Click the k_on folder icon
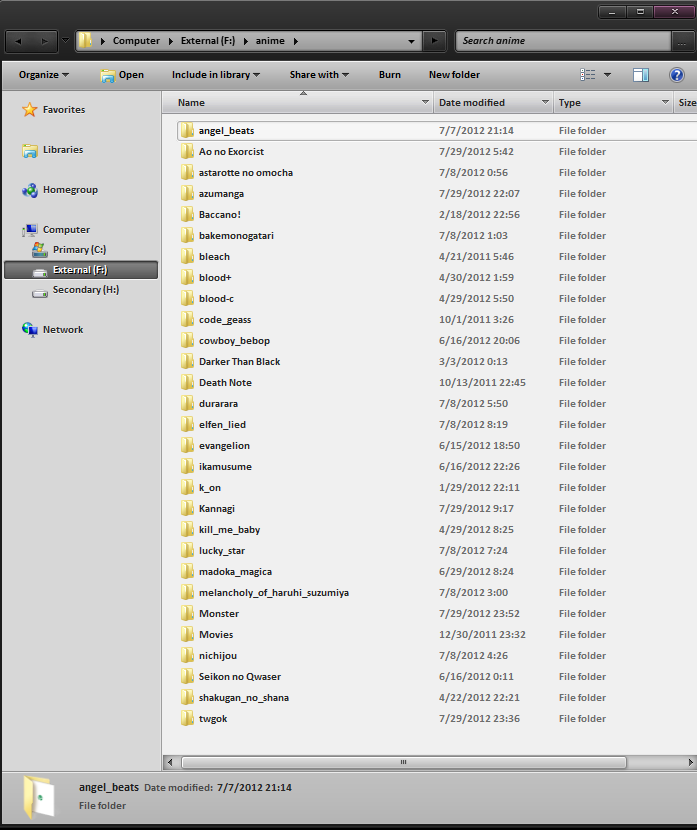 [x=187, y=488]
